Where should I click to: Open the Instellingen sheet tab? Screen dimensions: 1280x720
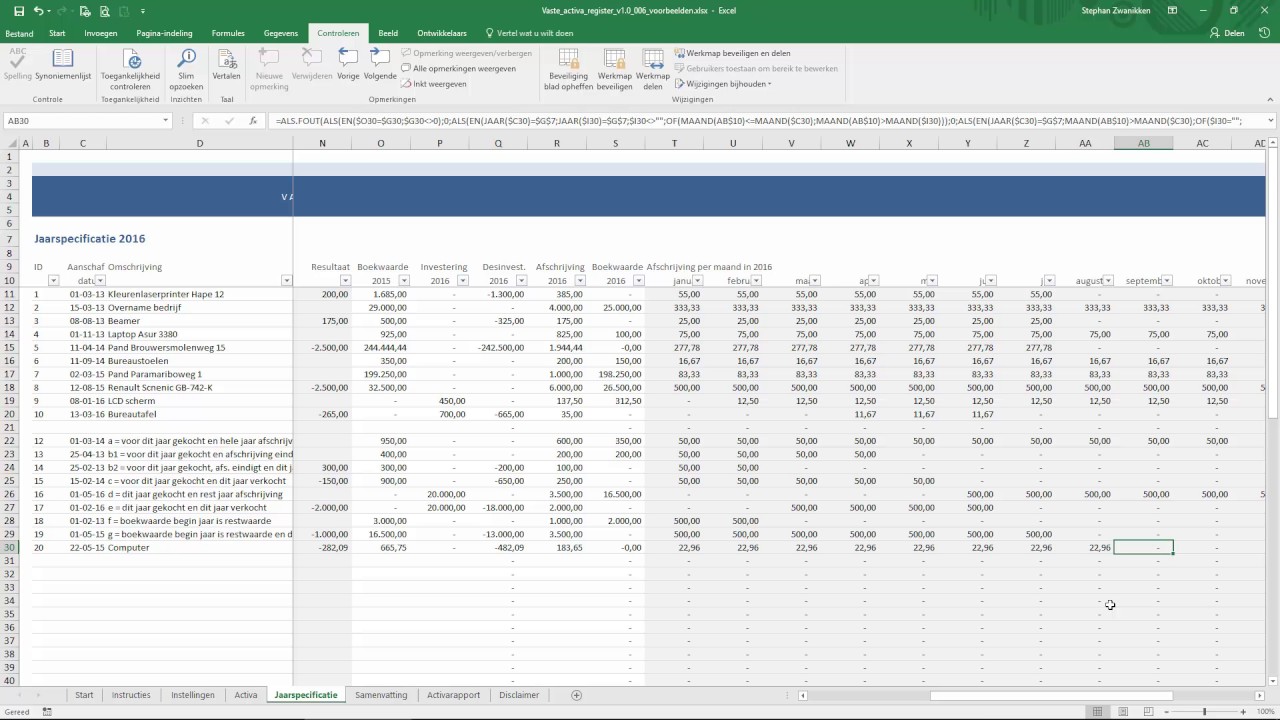[193, 695]
